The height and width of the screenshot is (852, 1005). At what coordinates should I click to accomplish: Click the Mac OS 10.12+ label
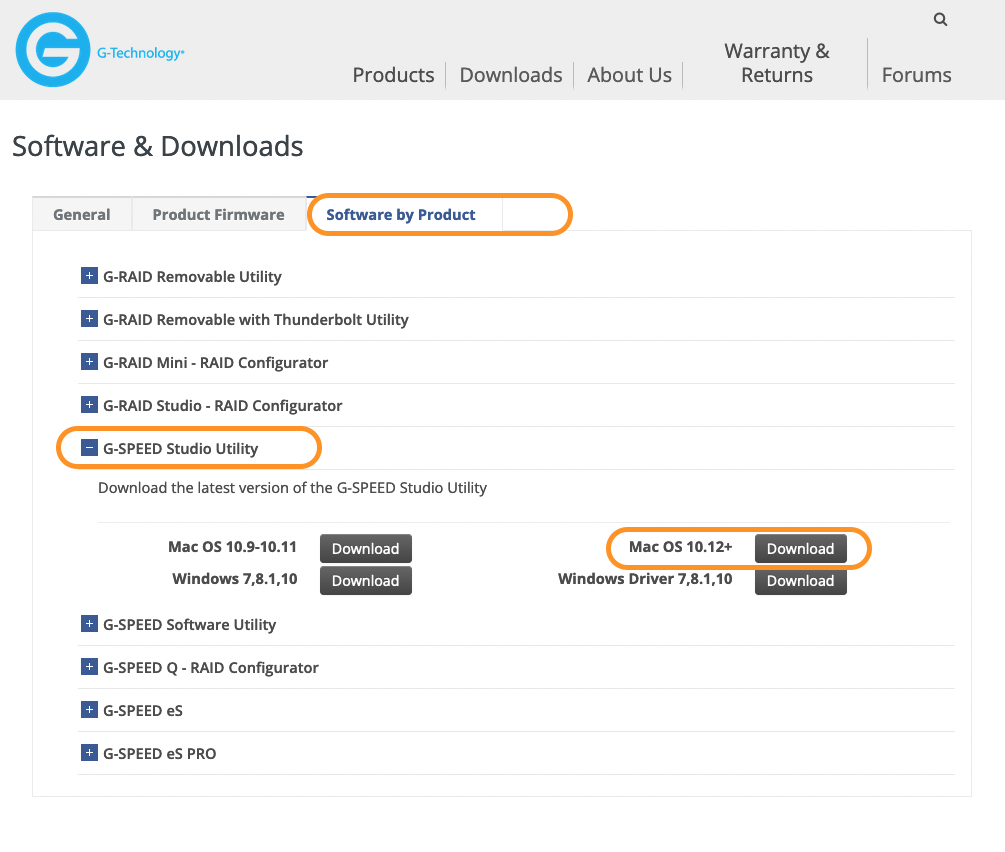pyautogui.click(x=680, y=547)
